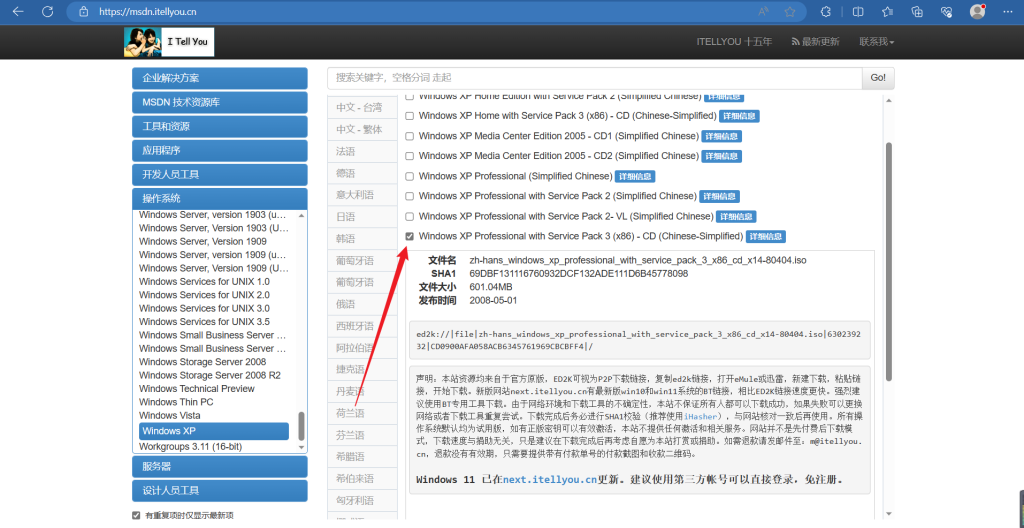The image size is (1024, 528).
Task: Check Windows XP Media Center Edition 2005 CD1
Action: pyautogui.click(x=410, y=137)
